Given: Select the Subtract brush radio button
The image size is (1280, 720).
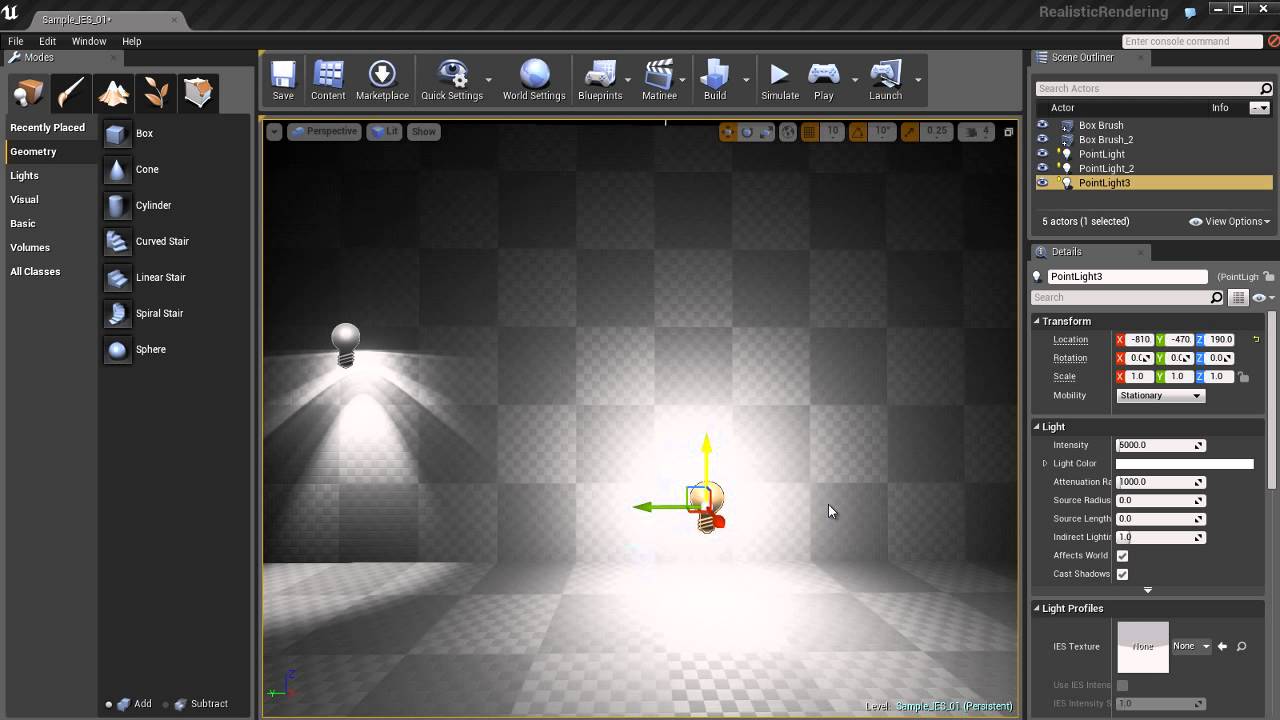Looking at the screenshot, I should pyautogui.click(x=166, y=704).
